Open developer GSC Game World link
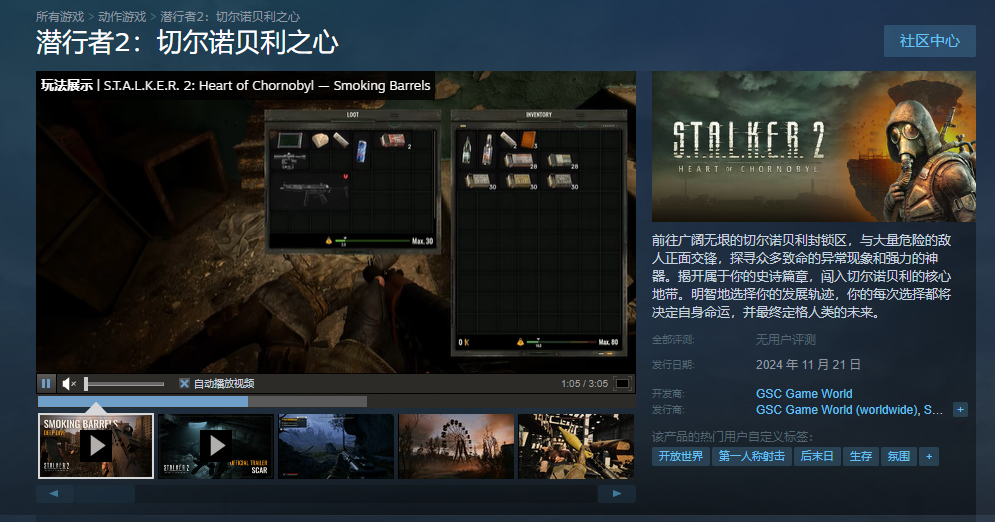 (x=804, y=394)
